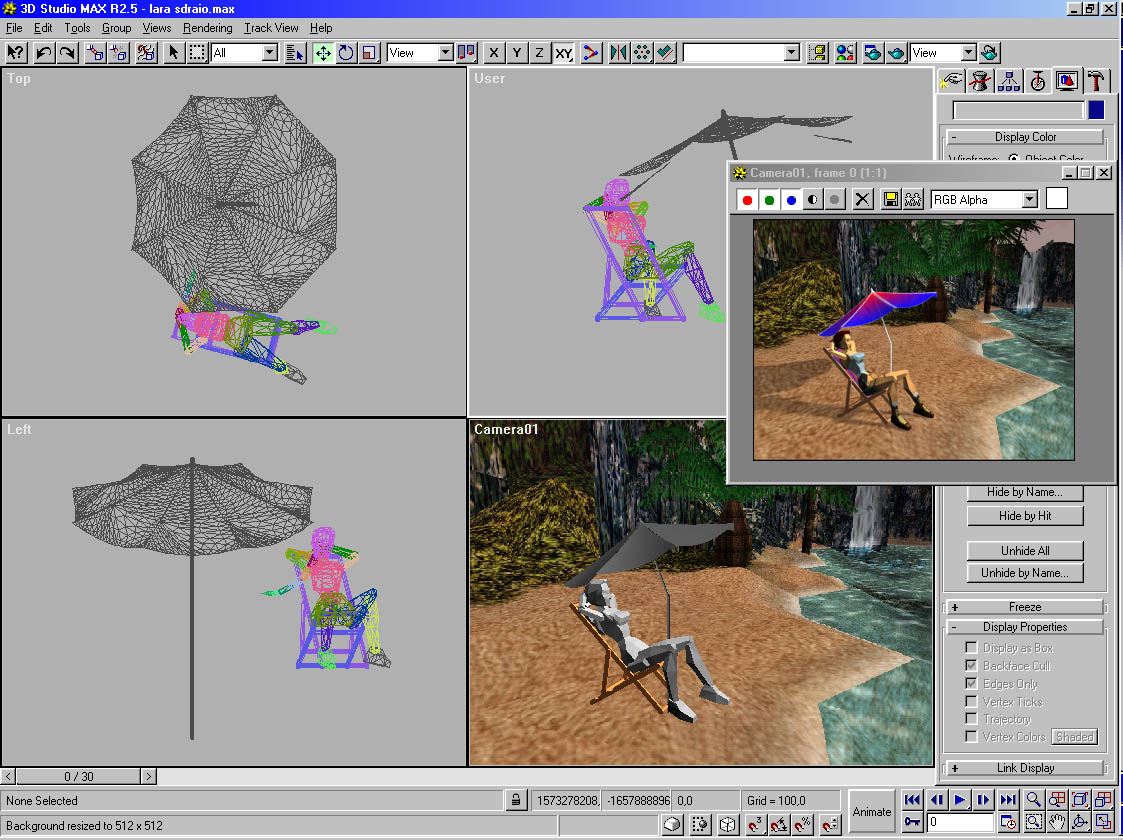Toggle the Edges Only checkbox

tap(971, 683)
